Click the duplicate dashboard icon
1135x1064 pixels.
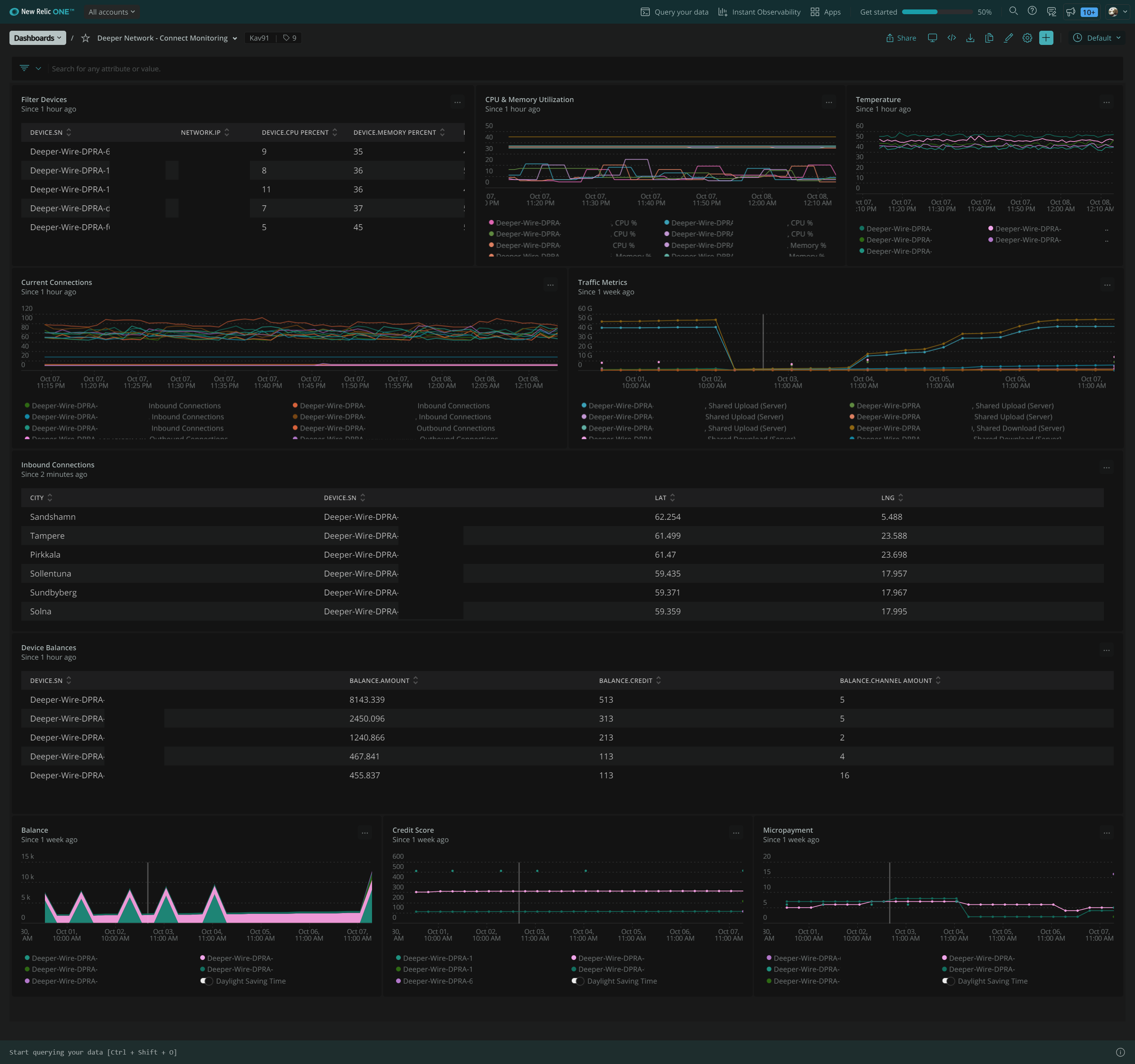coord(989,38)
